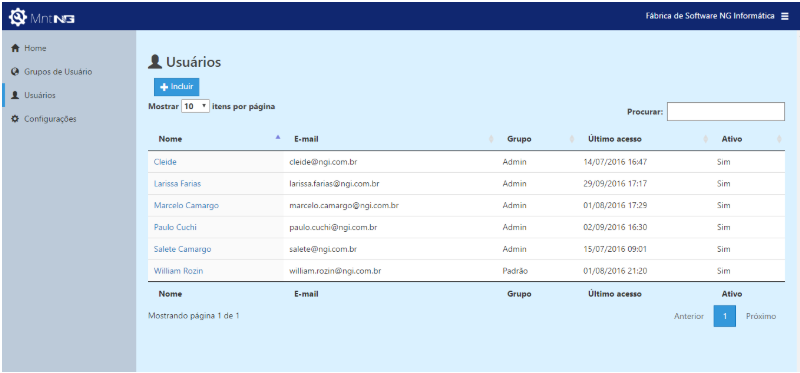Click Admin group in Cleide's row

click(514, 162)
